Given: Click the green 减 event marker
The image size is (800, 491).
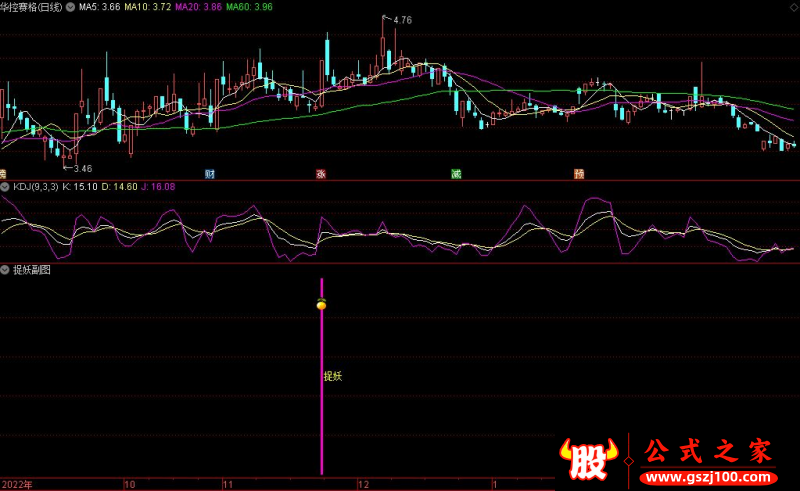Looking at the screenshot, I should pyautogui.click(x=456, y=173).
